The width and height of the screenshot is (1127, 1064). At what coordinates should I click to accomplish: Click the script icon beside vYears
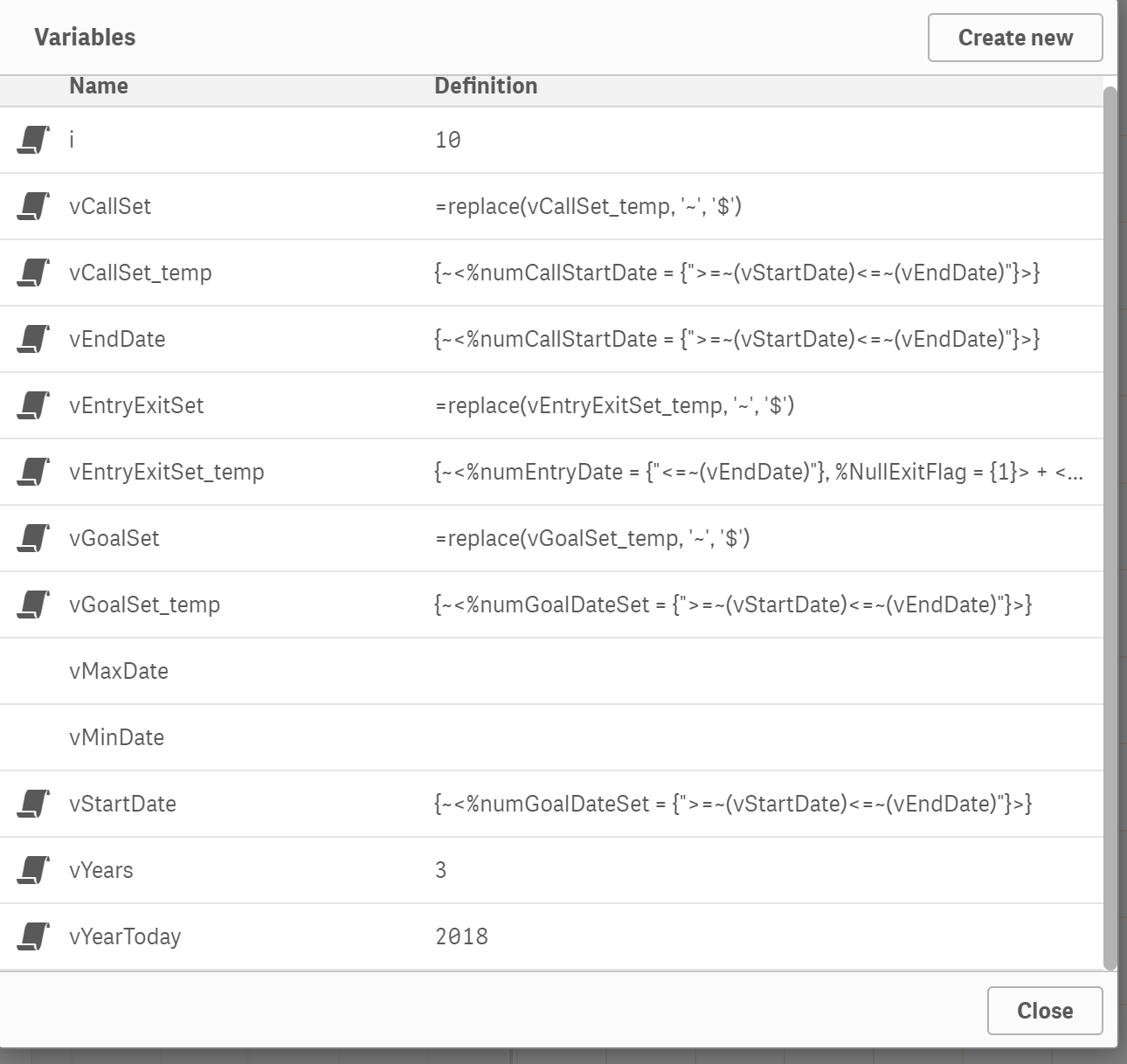(x=32, y=870)
